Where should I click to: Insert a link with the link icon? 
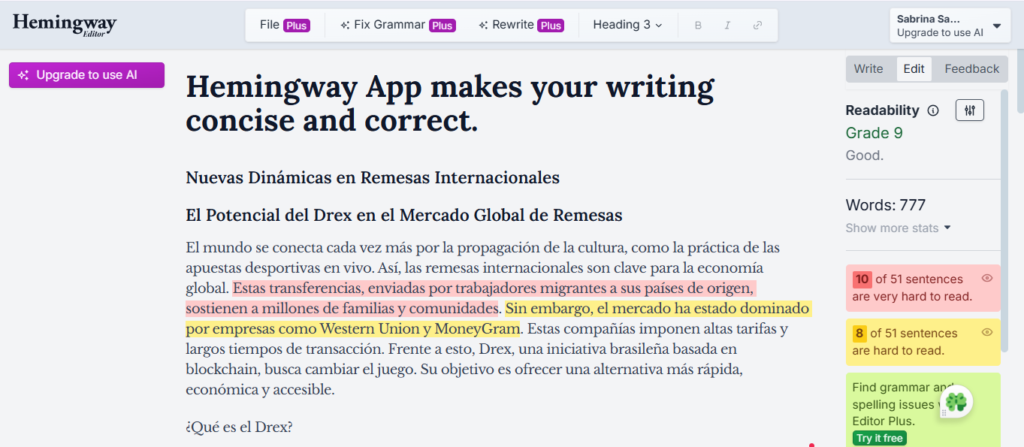(758, 25)
